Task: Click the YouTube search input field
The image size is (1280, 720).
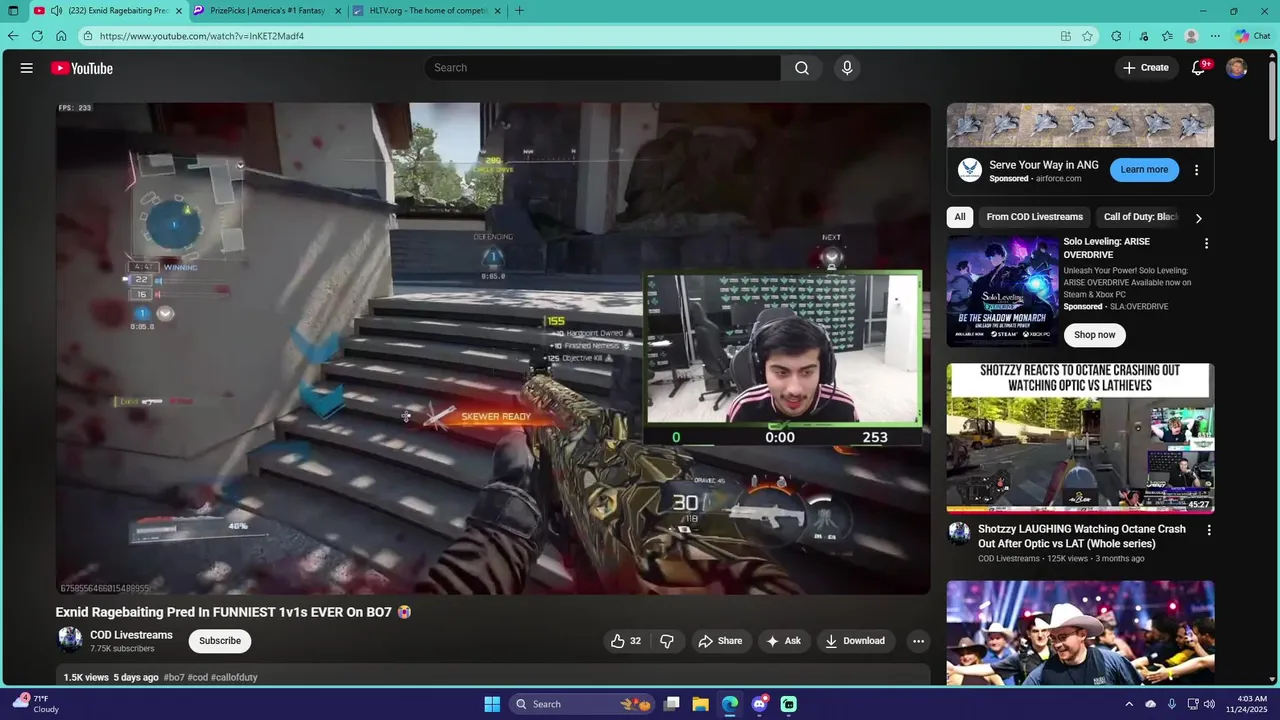Action: tap(604, 68)
